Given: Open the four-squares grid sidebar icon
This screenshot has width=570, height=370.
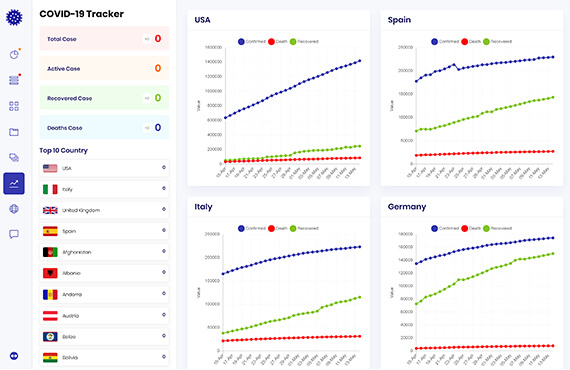Looking at the screenshot, I should click(14, 106).
